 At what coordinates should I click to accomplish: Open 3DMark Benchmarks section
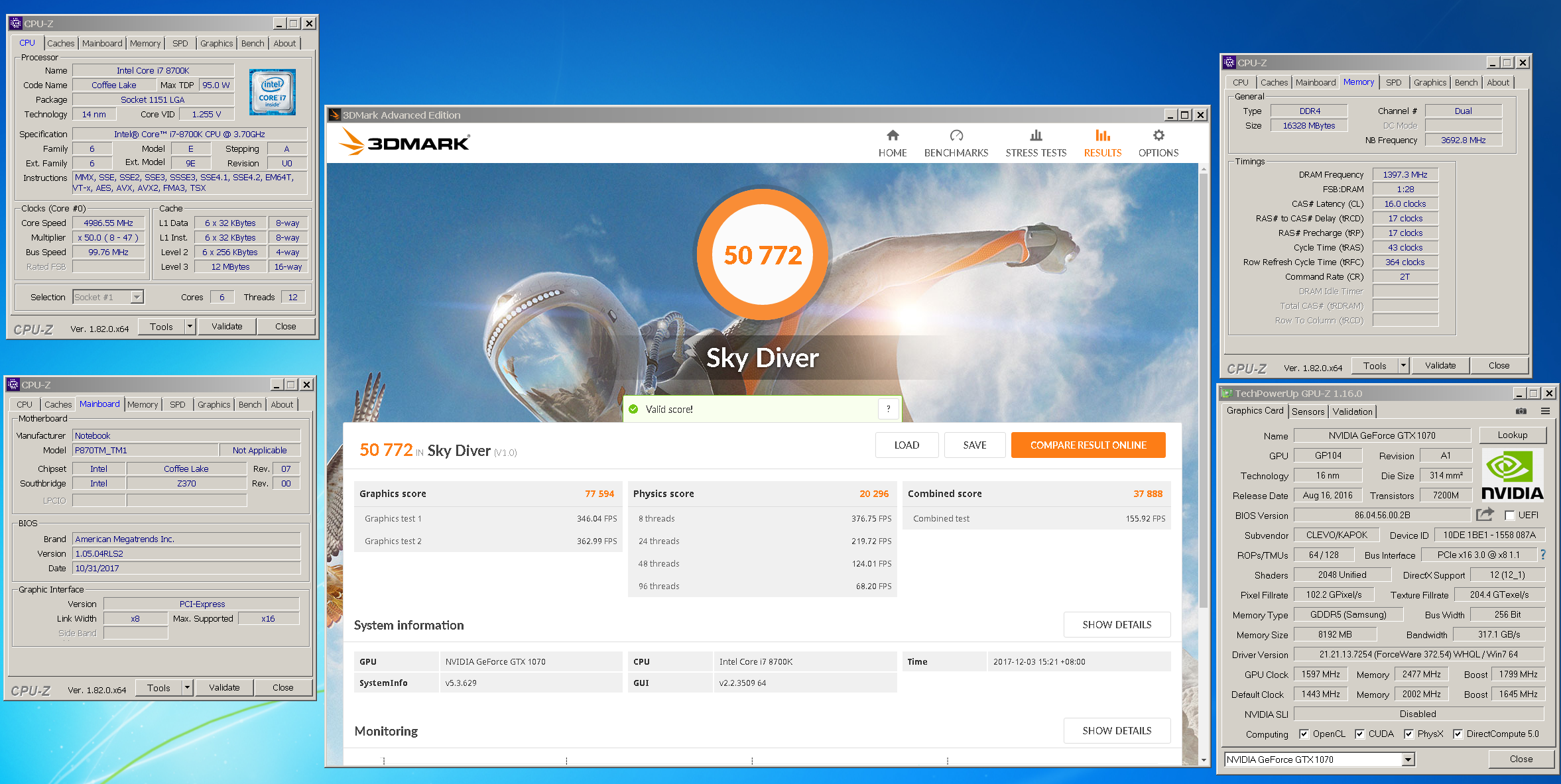click(x=956, y=143)
